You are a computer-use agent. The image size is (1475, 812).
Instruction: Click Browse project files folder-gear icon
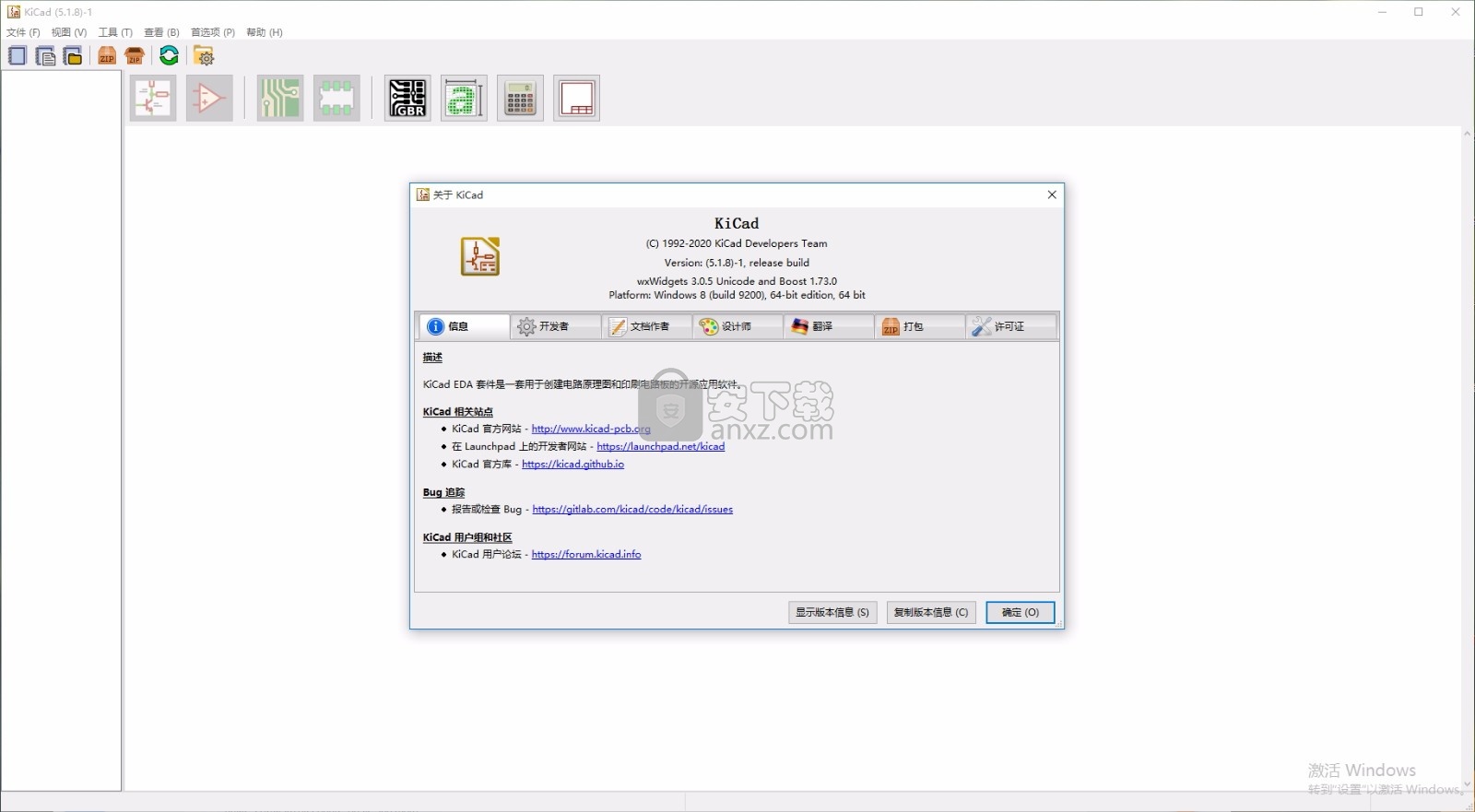(x=204, y=56)
